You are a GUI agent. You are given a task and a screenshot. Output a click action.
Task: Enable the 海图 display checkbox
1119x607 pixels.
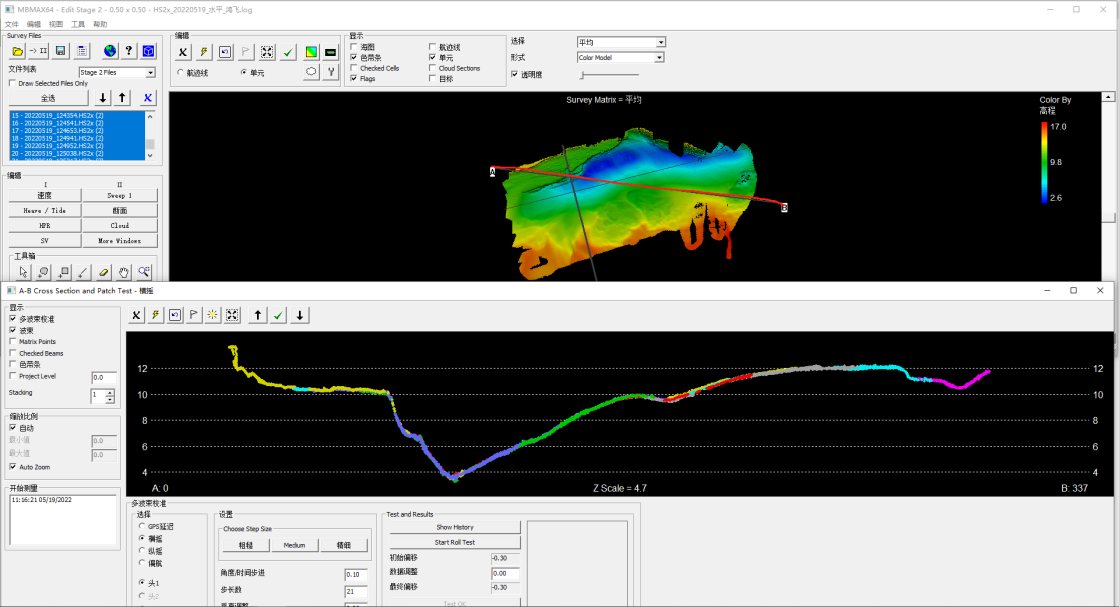(x=352, y=45)
